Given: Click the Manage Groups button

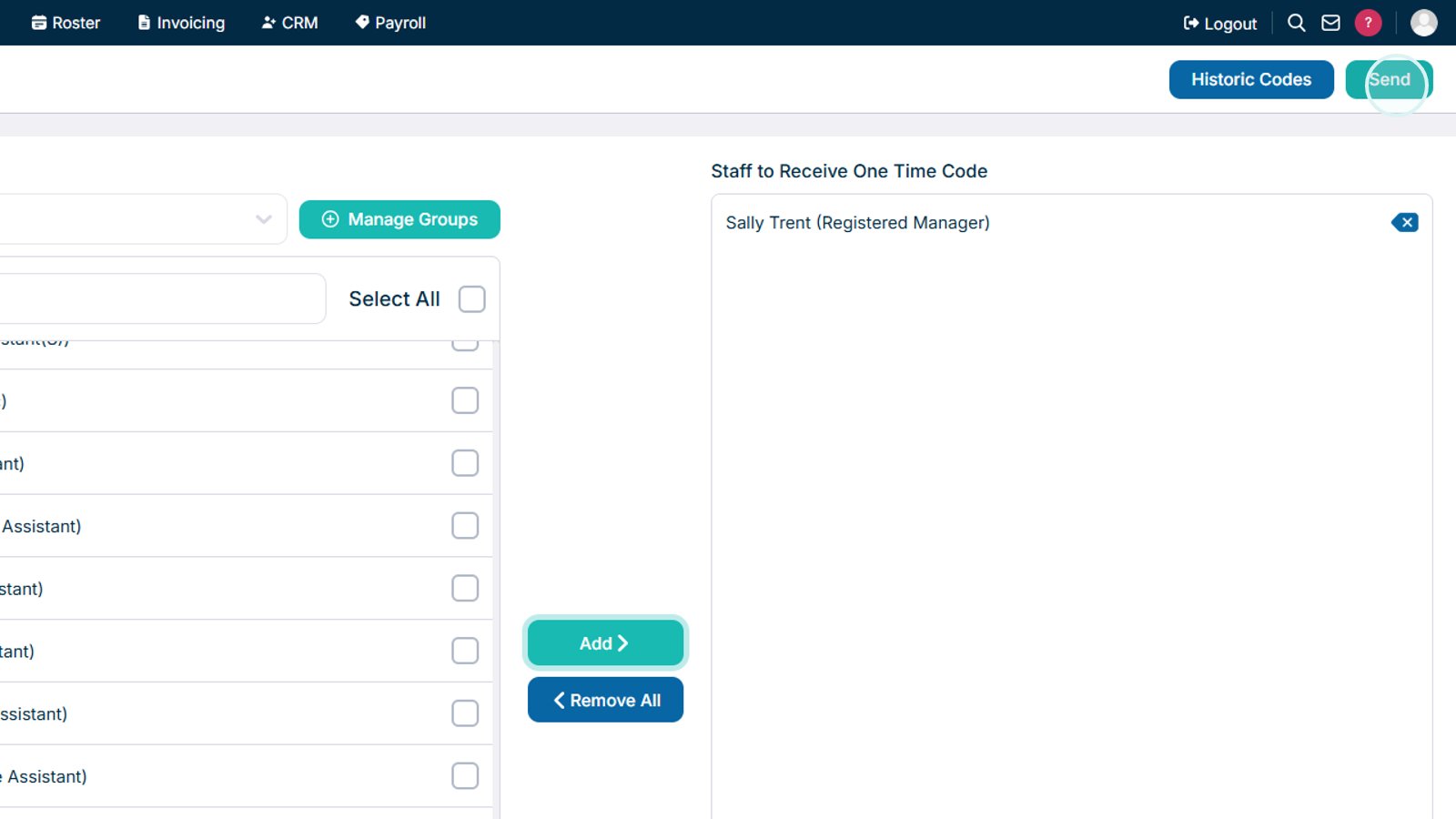Looking at the screenshot, I should [399, 219].
